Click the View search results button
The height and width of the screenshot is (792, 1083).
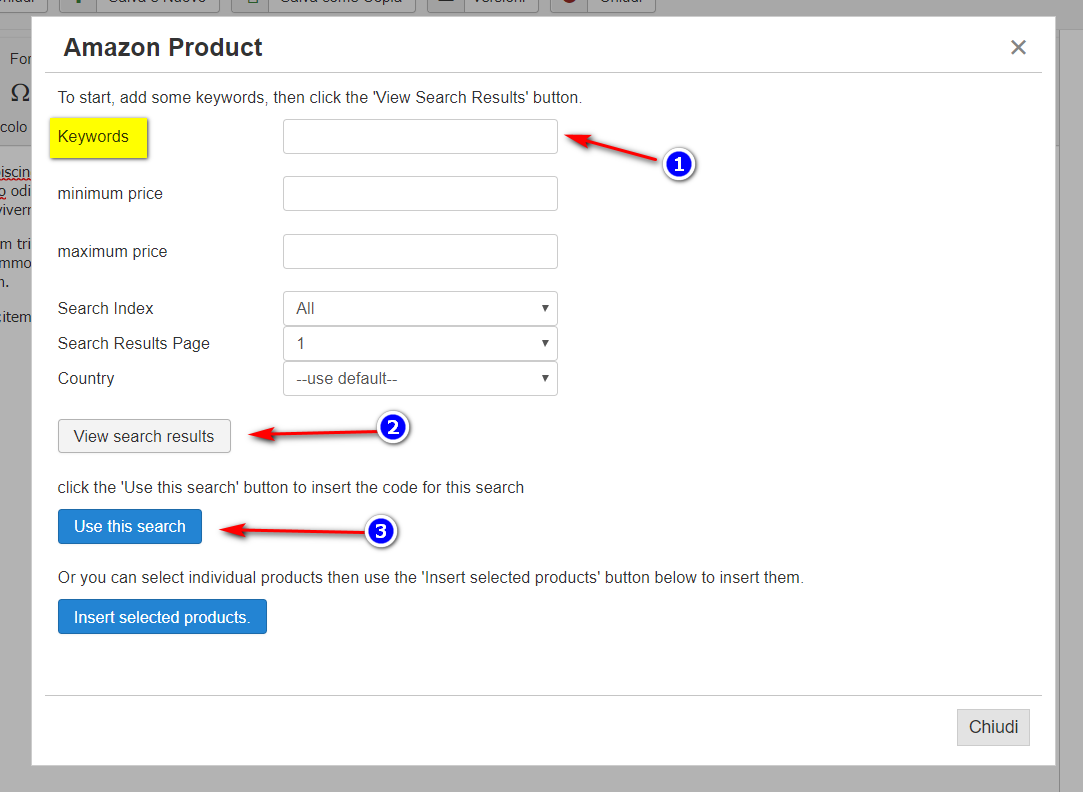pyautogui.click(x=144, y=436)
